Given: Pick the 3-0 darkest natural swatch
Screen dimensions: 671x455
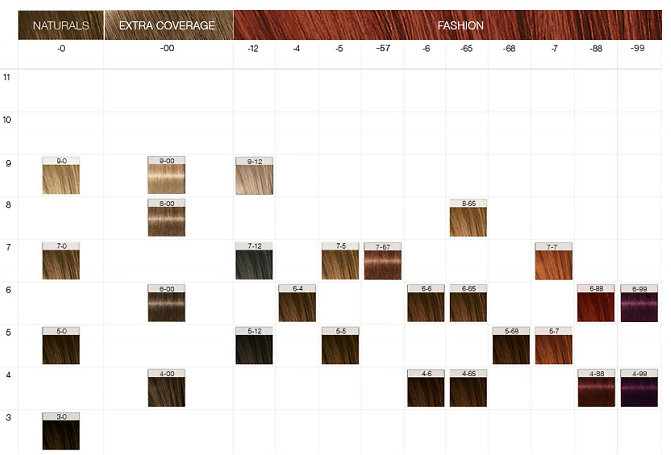Looking at the screenshot, I should pos(61,431).
